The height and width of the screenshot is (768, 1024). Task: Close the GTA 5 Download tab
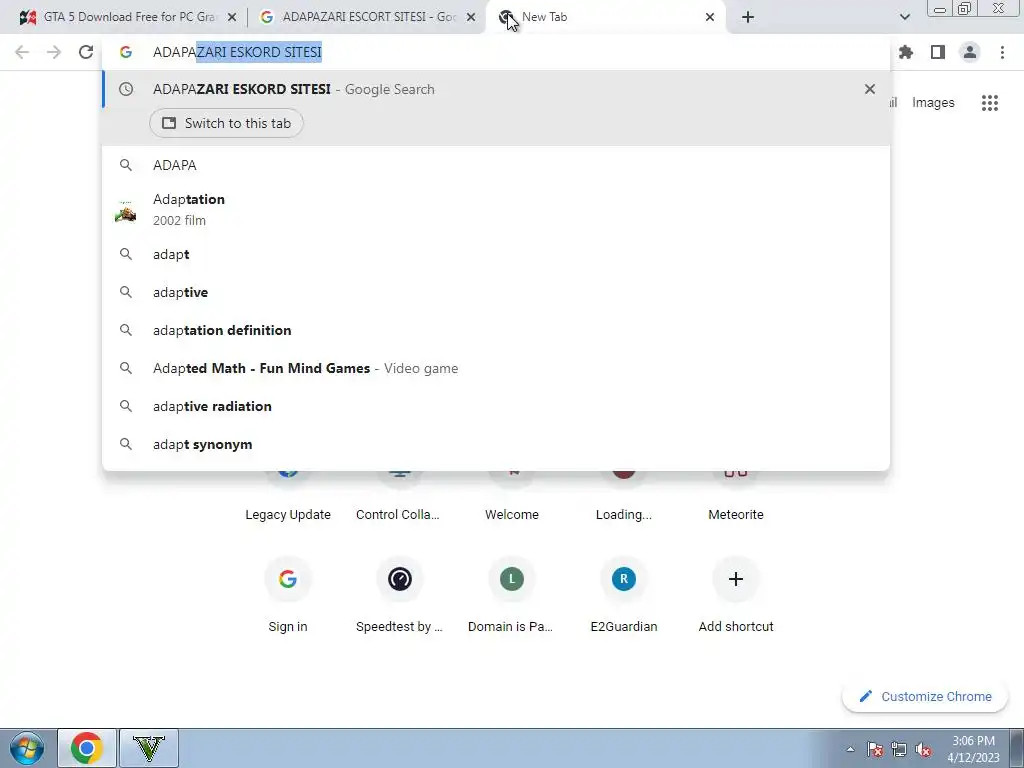point(232,18)
